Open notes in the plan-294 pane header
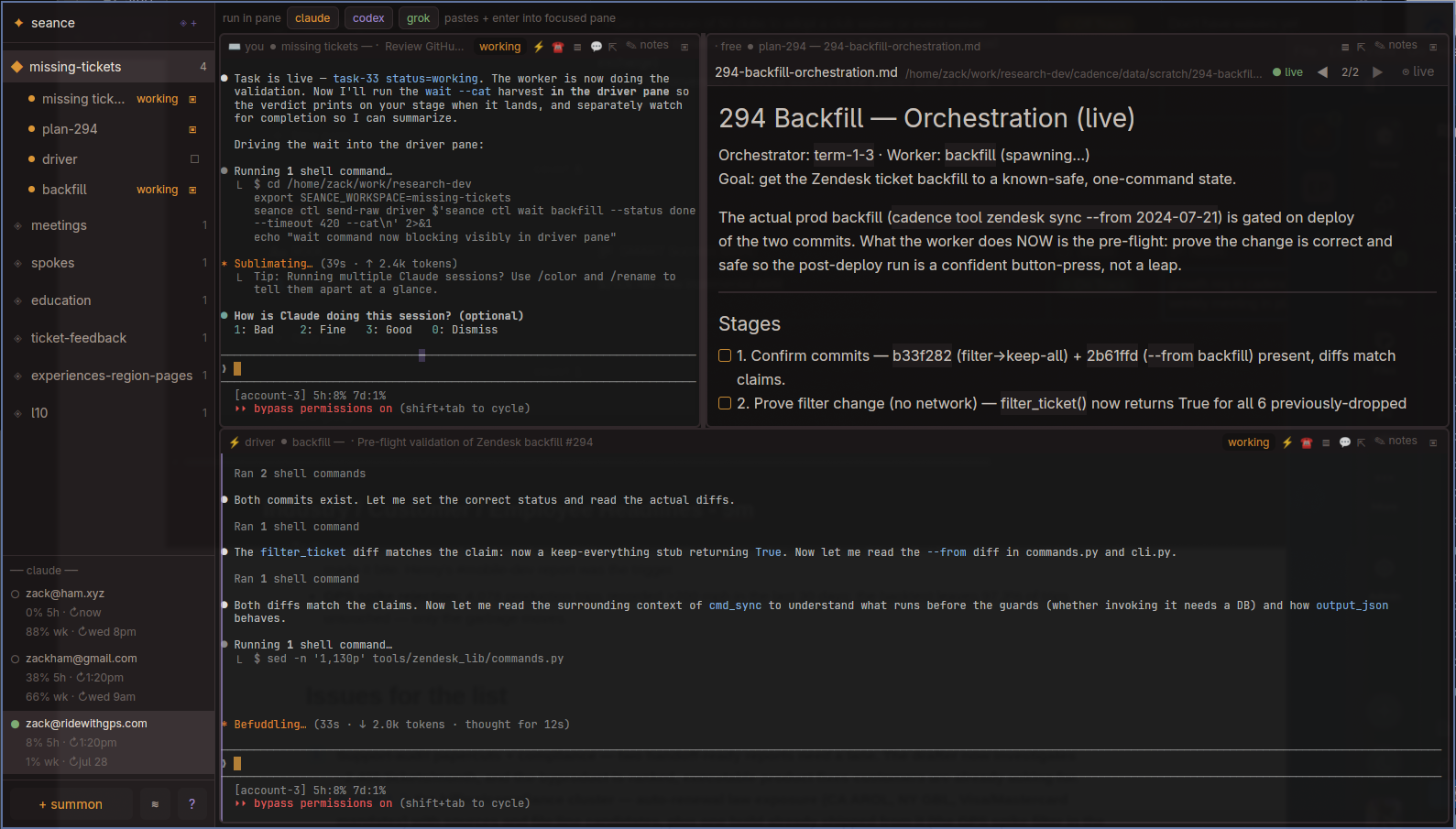Screen dimensions: 1456x829 1396,45
